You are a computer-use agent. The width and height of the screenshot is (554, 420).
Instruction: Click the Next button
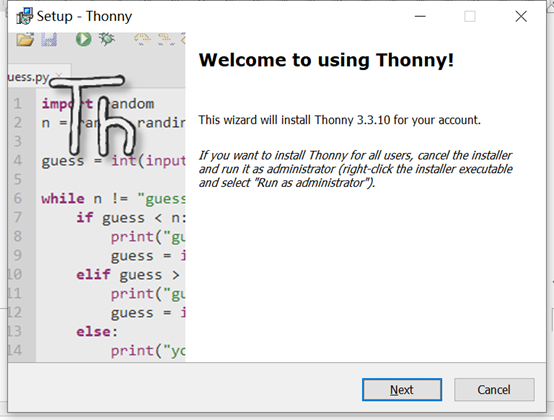(x=402, y=390)
